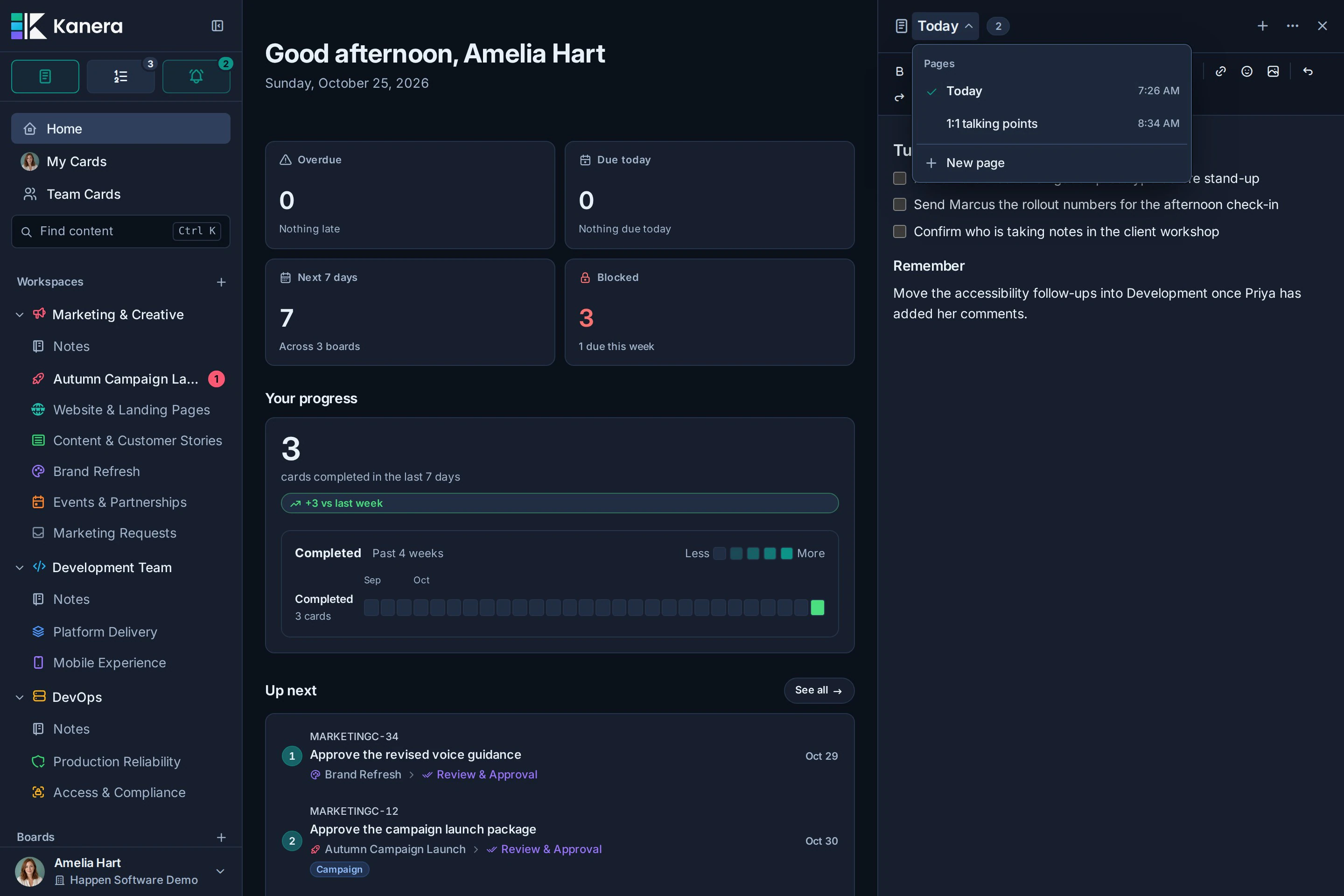Collapse the Marketing & Creative workspace
Screen dimensions: 1344x896
pyautogui.click(x=20, y=315)
